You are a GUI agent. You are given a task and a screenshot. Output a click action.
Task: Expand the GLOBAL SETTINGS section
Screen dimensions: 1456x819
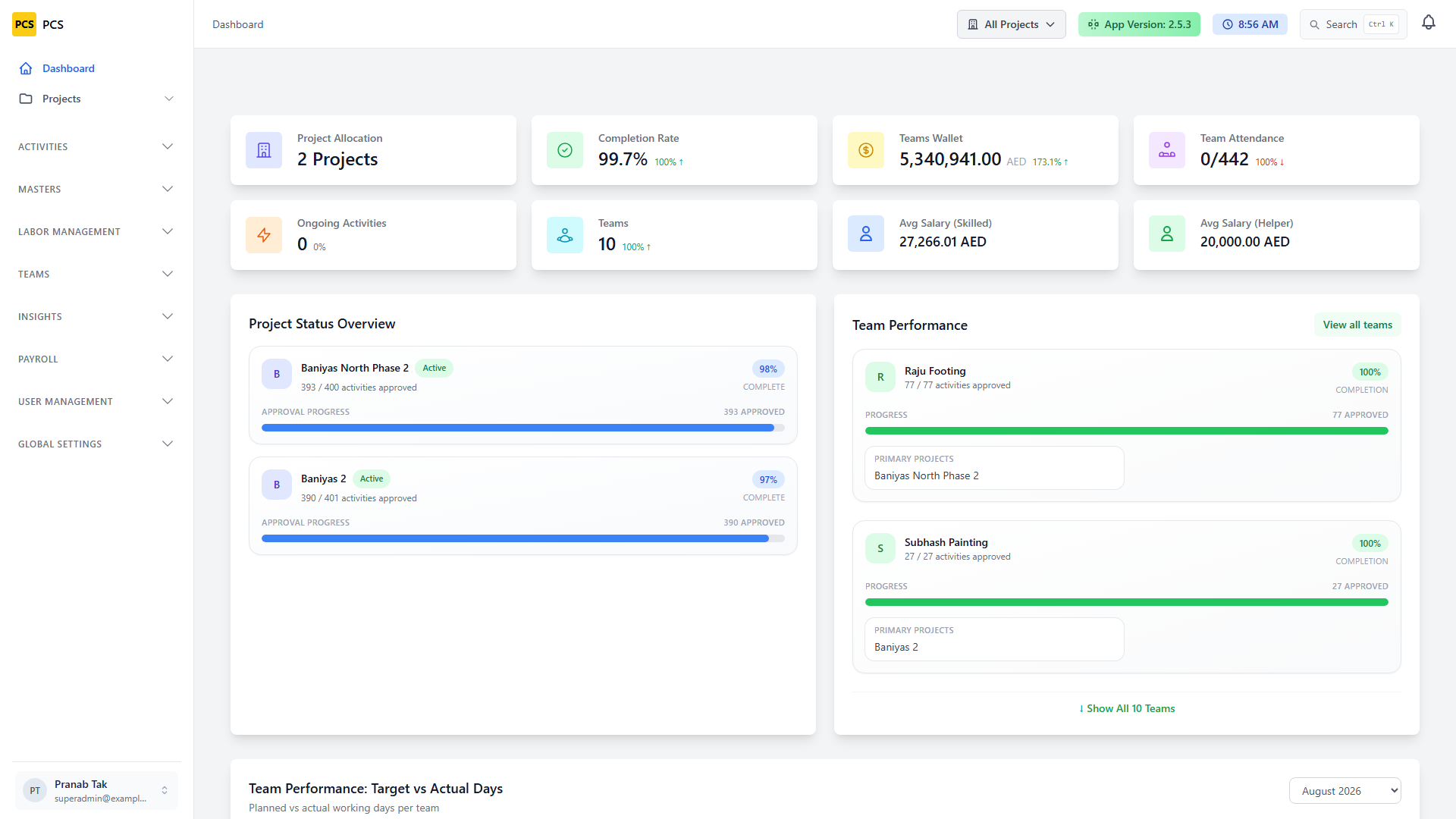coord(96,444)
